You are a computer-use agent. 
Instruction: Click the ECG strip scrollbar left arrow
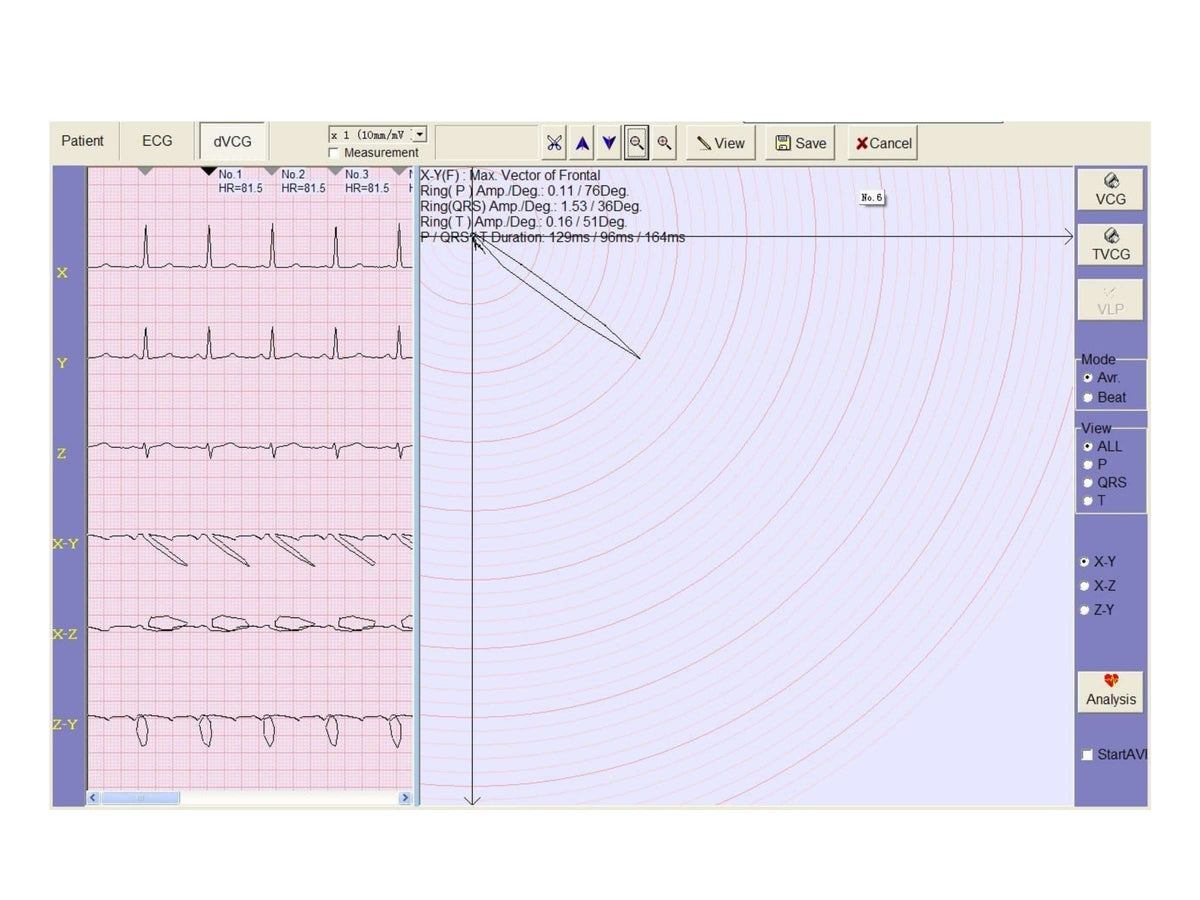(94, 798)
